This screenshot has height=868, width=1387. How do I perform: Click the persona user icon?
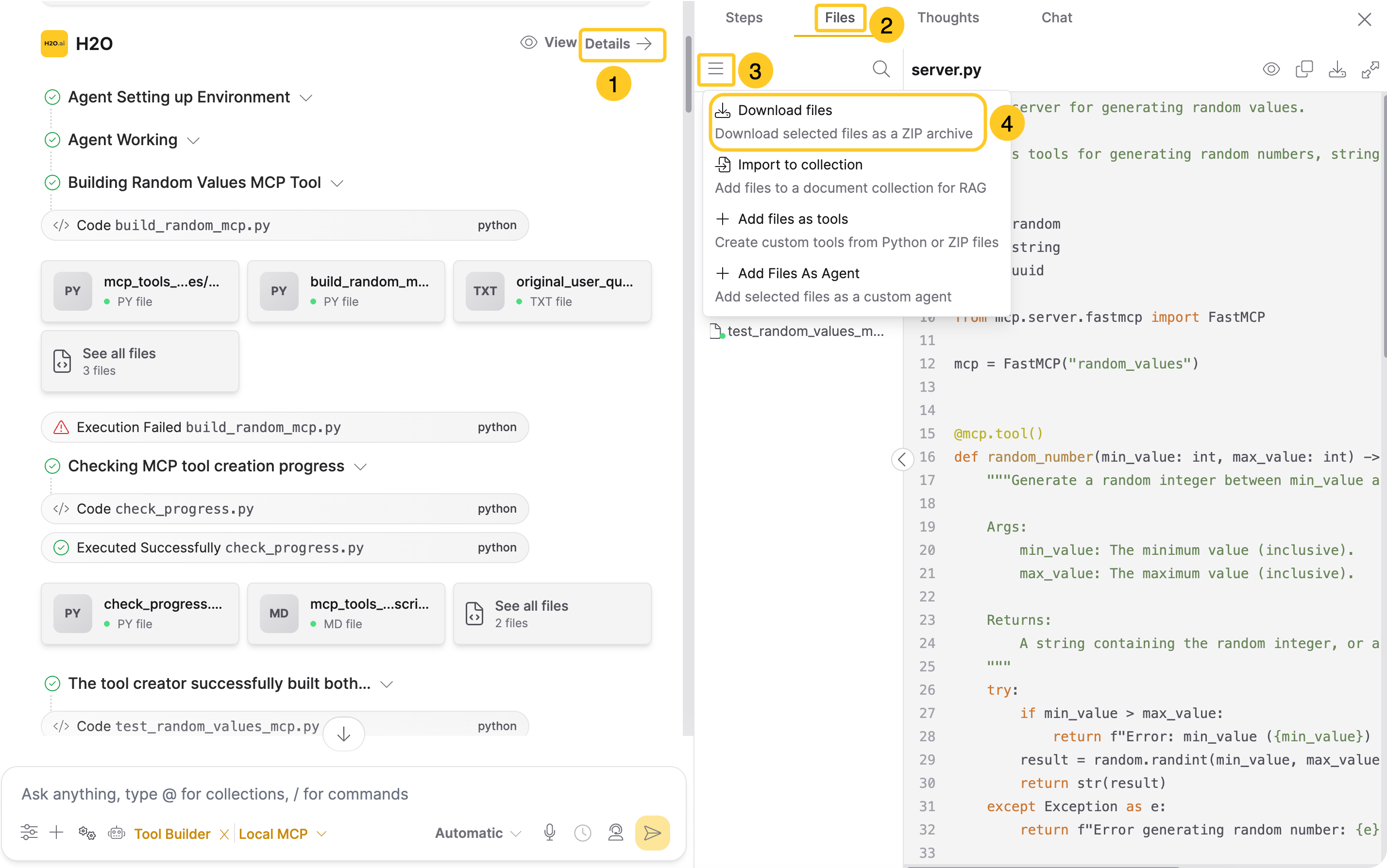coord(616,833)
